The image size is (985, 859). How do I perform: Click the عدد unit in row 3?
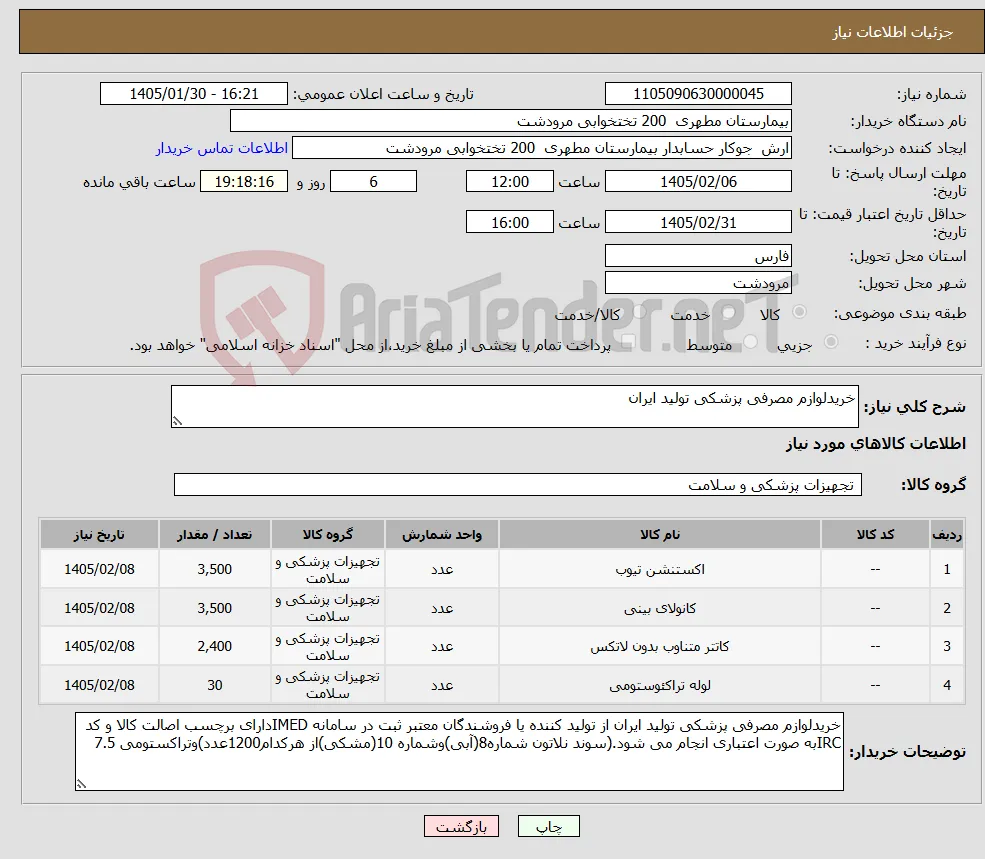tap(442, 647)
